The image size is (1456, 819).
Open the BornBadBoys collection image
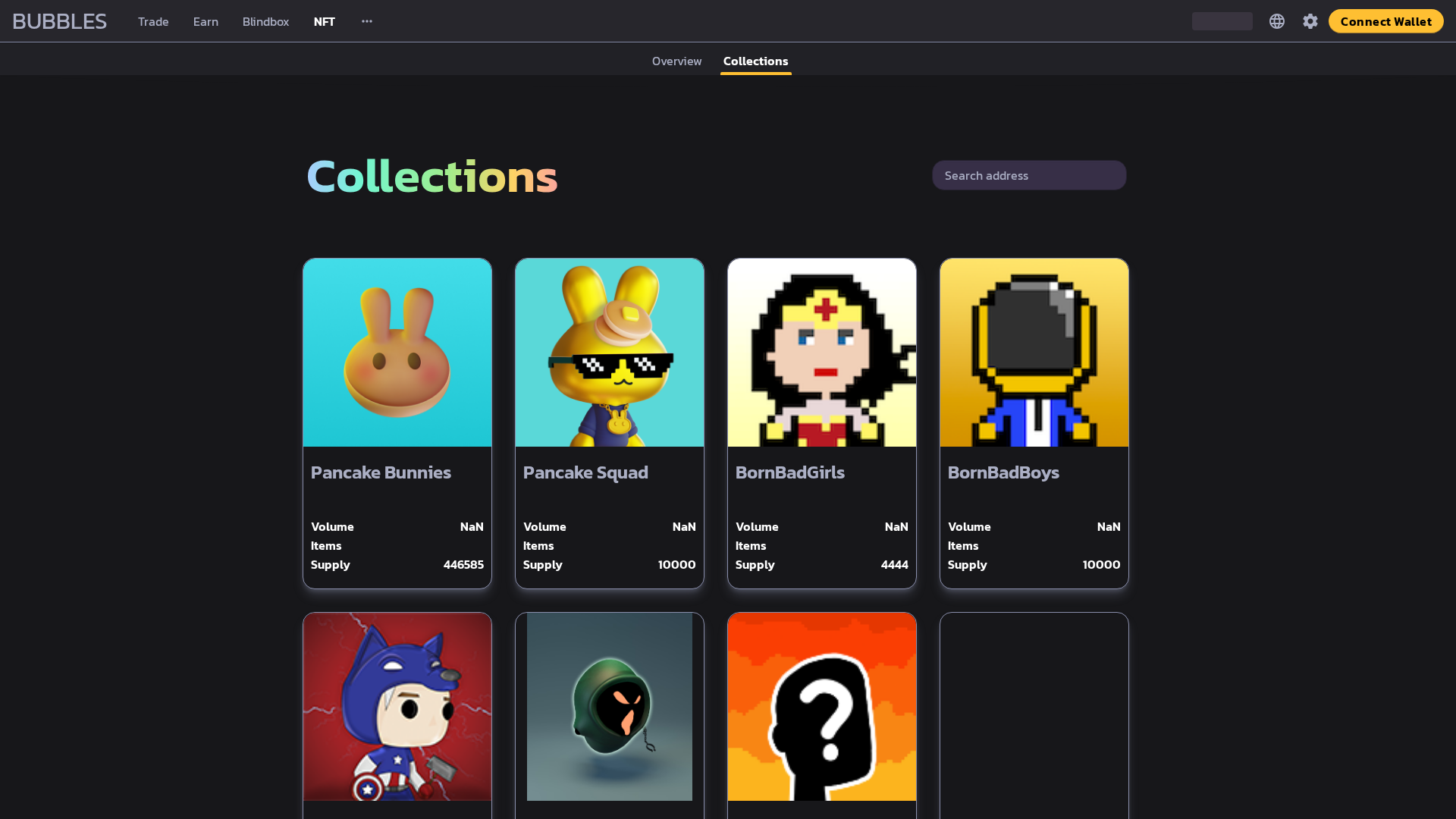point(1034,353)
